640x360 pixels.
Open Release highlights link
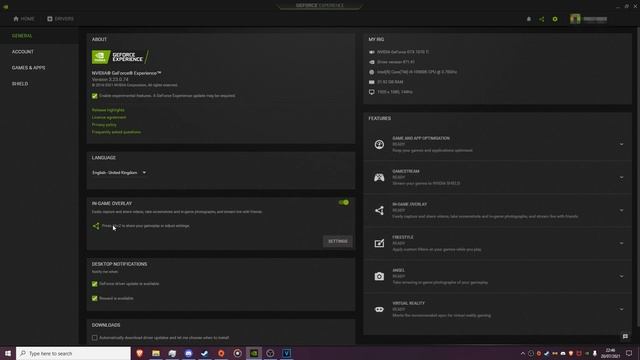108,110
